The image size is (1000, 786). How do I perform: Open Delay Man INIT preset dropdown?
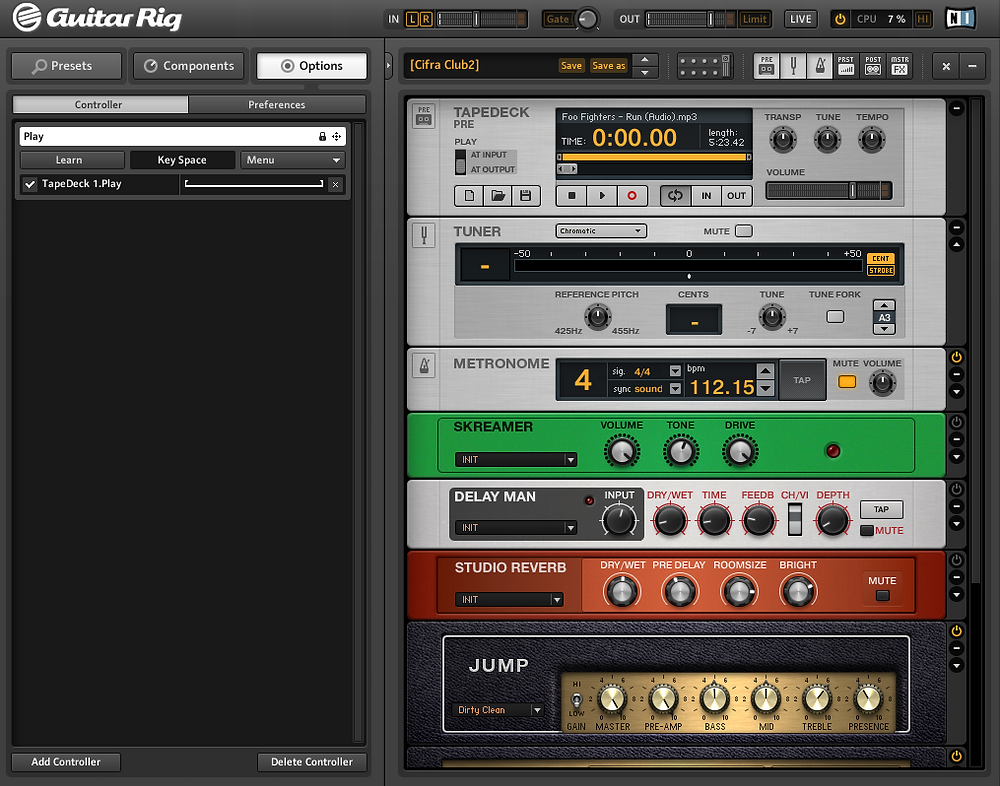[x=516, y=528]
